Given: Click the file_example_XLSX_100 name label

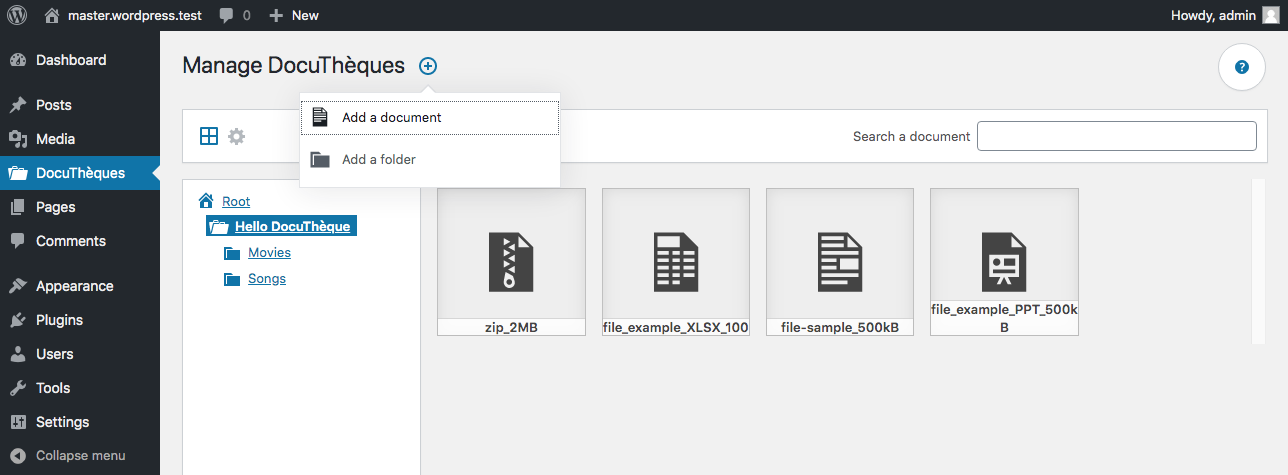Looking at the screenshot, I should pos(676,327).
